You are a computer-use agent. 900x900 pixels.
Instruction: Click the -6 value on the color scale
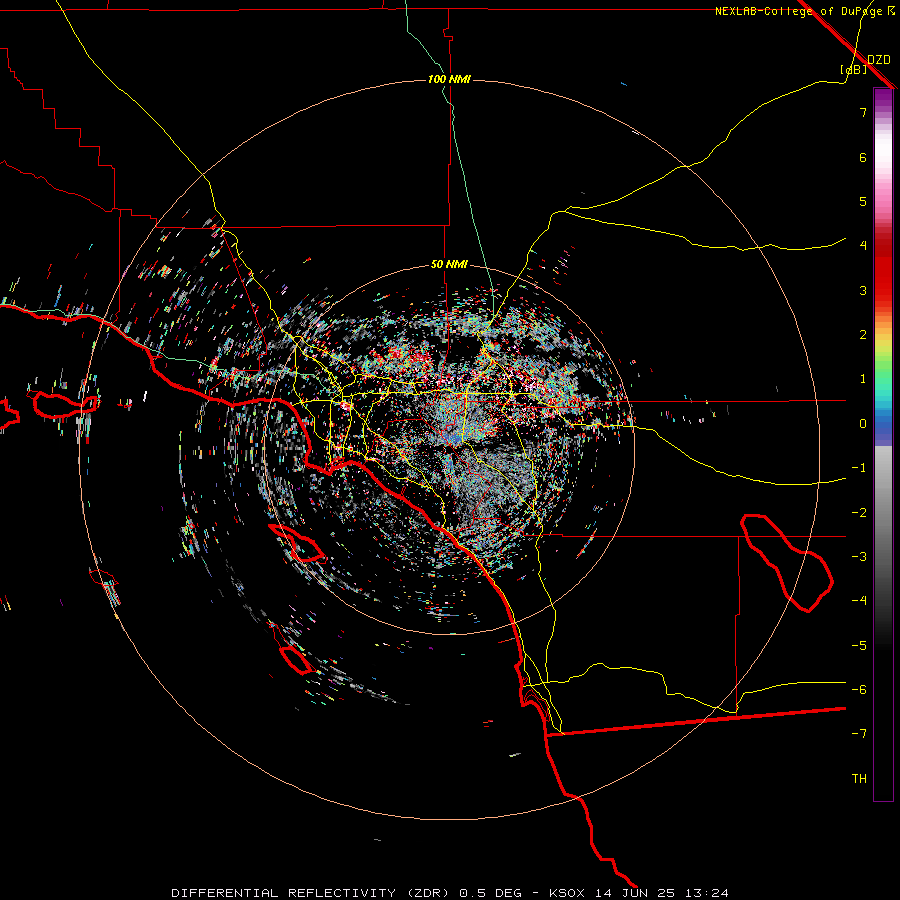(859, 690)
